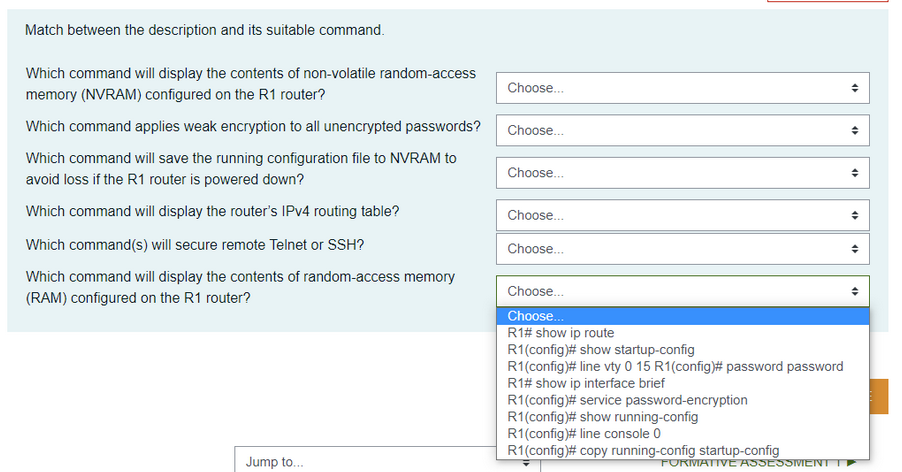Open the IPv4 routing table answer dropdown
Viewport: 902px width, 472px height.
pyautogui.click(x=682, y=215)
